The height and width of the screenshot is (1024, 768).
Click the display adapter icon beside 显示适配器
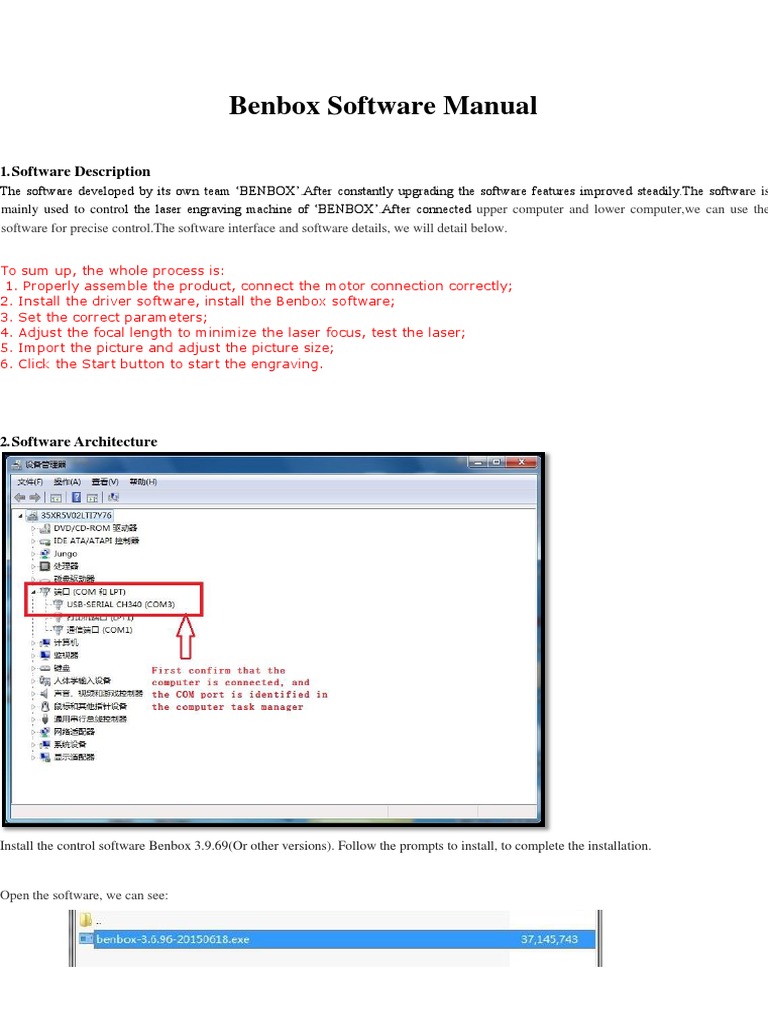point(45,757)
